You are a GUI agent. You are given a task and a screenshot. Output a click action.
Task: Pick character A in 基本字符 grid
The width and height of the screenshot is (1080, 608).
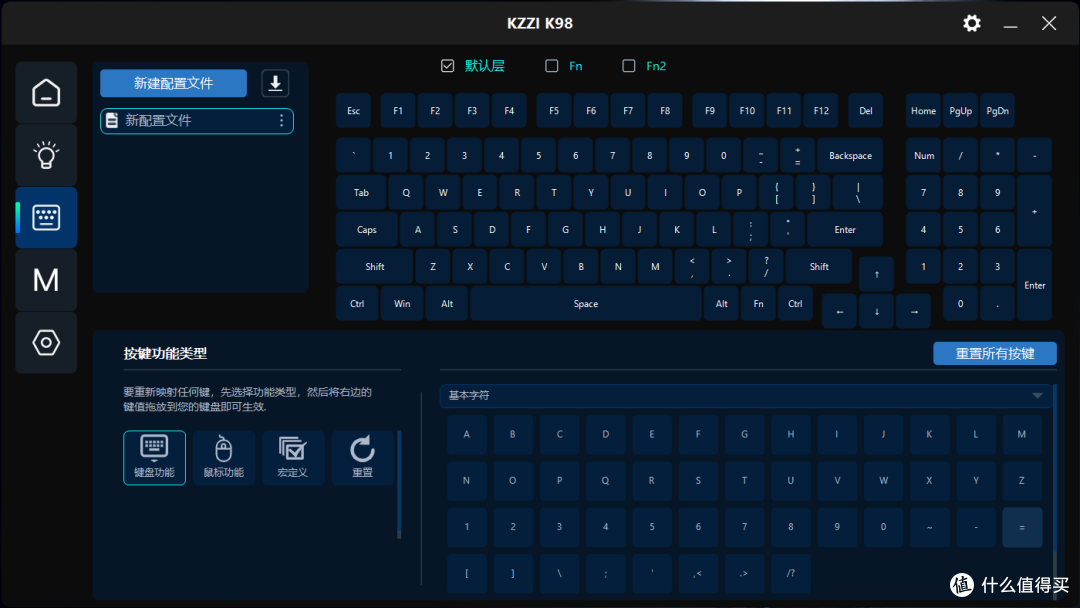coord(466,434)
